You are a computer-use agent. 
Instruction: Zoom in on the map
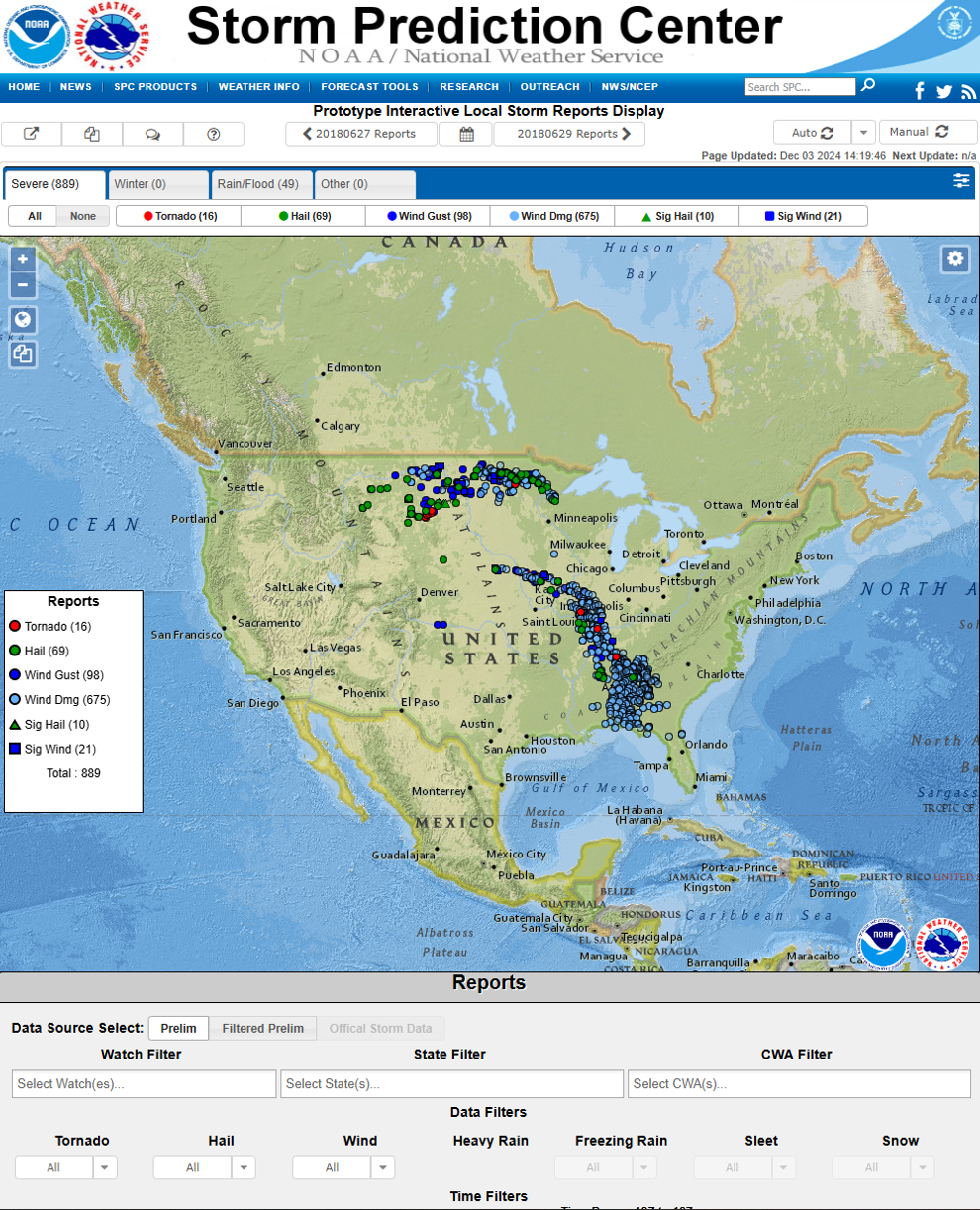coord(23,259)
